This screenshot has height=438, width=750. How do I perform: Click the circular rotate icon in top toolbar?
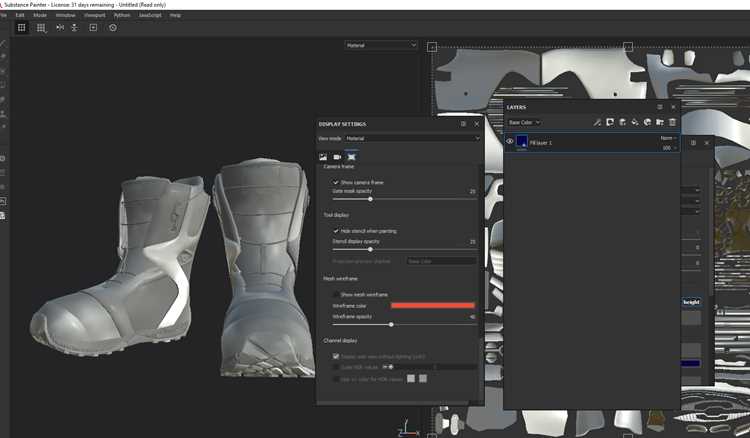112,28
